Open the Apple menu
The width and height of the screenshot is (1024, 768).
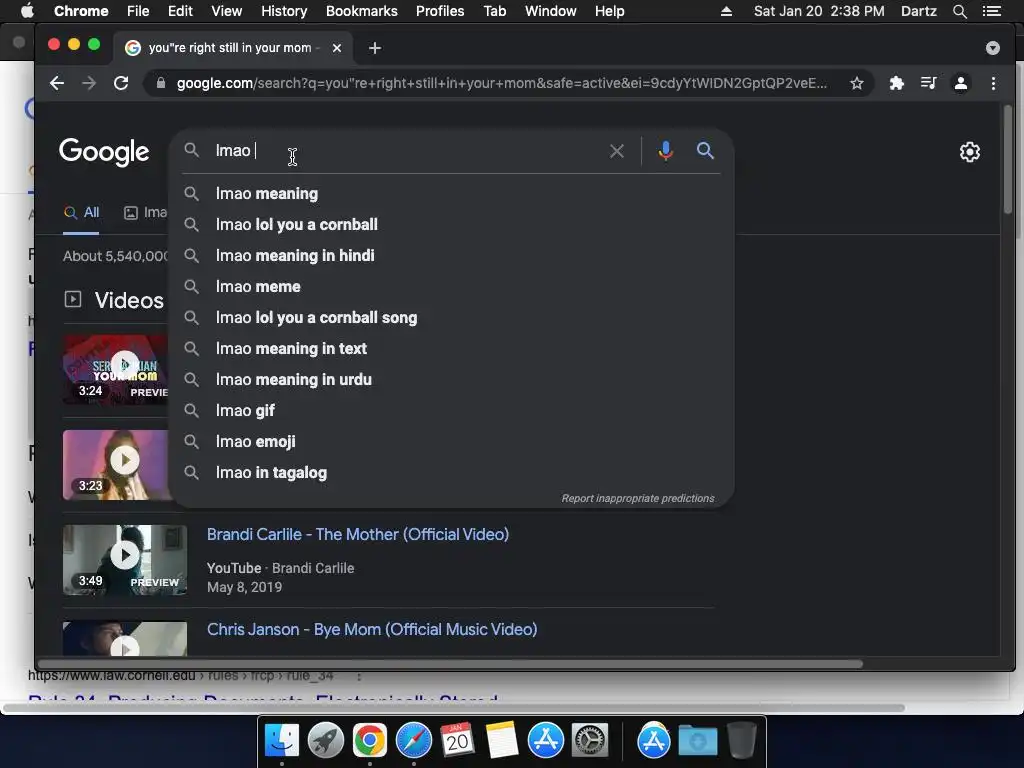(27, 11)
